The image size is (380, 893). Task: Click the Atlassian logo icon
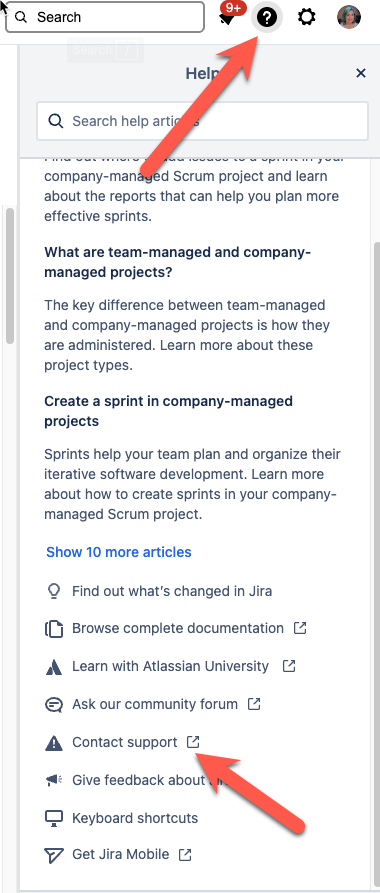tap(53, 666)
